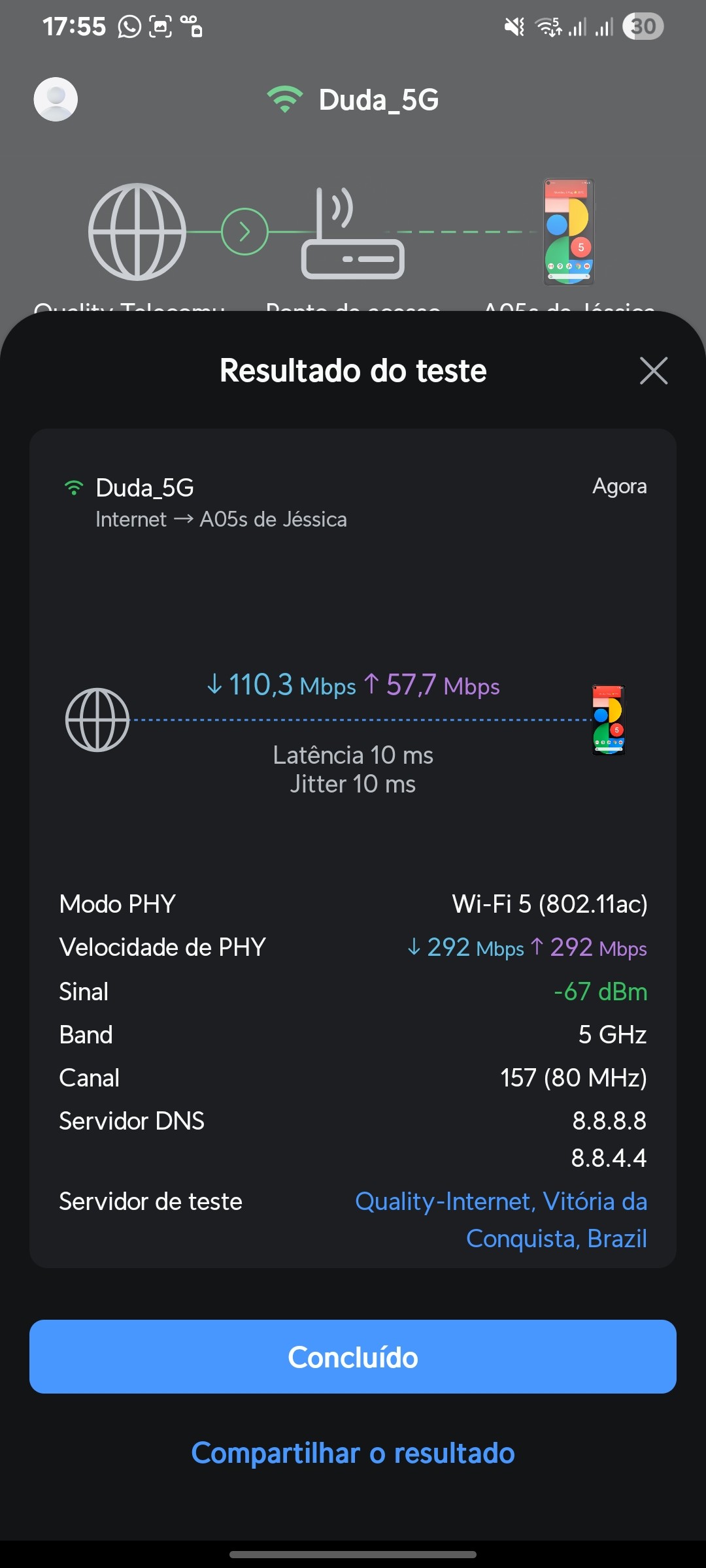Tap the green circled arrow icon
Viewport: 706px width, 1568px height.
(x=244, y=231)
